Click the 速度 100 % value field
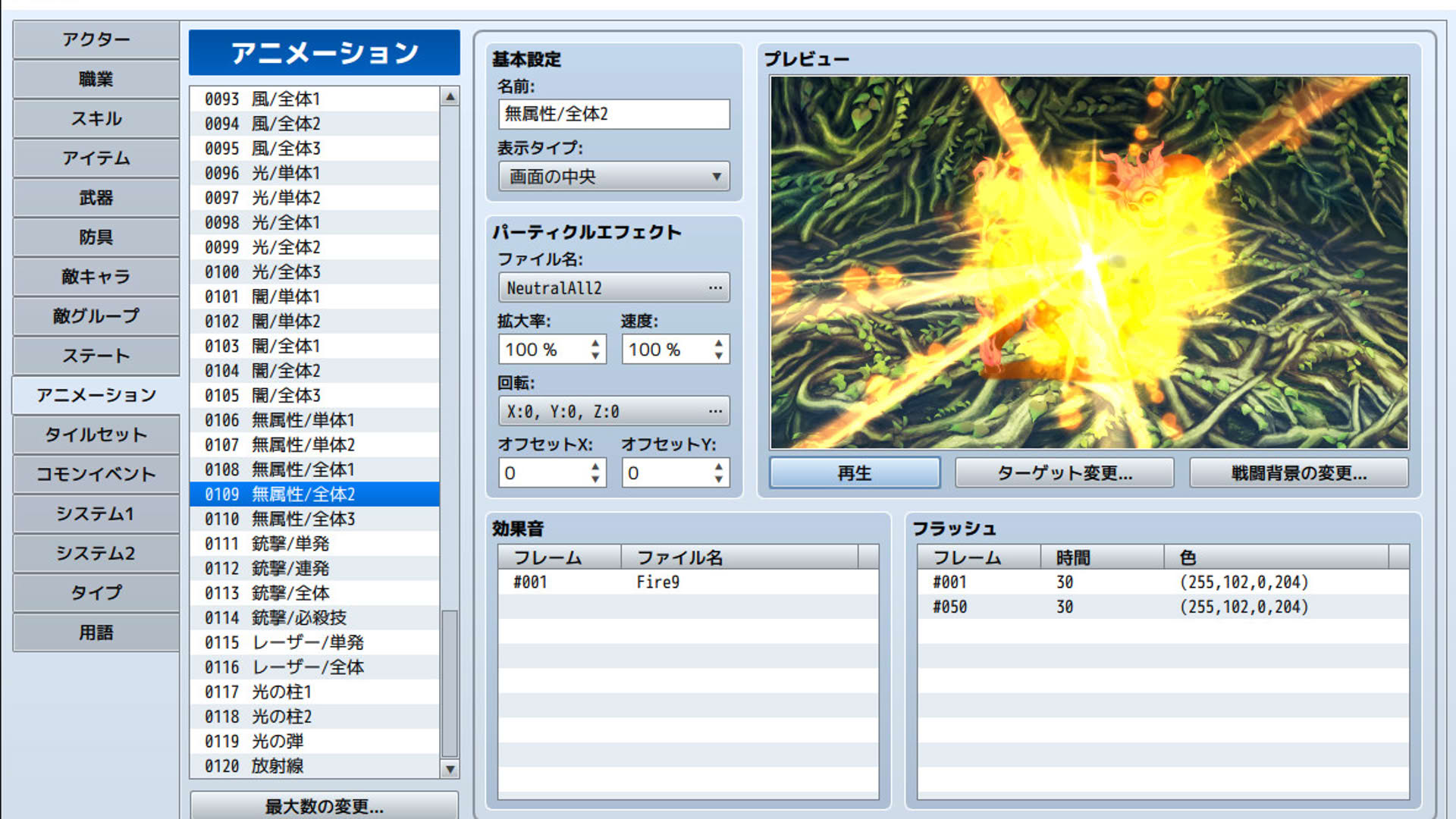This screenshot has width=1456, height=819. [666, 350]
